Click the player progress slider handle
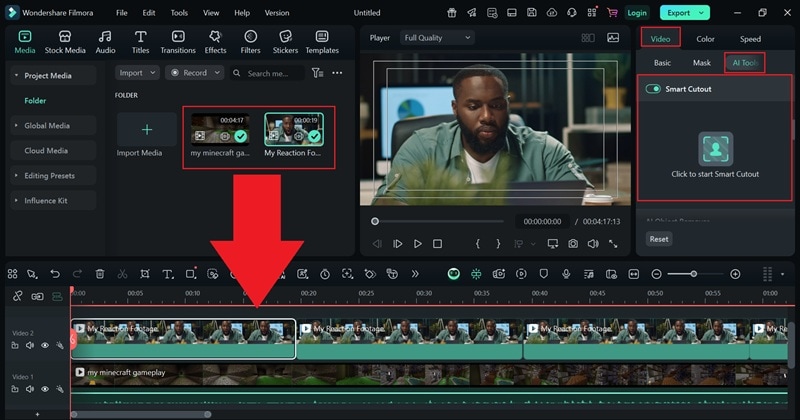The height and width of the screenshot is (420, 800). point(375,221)
